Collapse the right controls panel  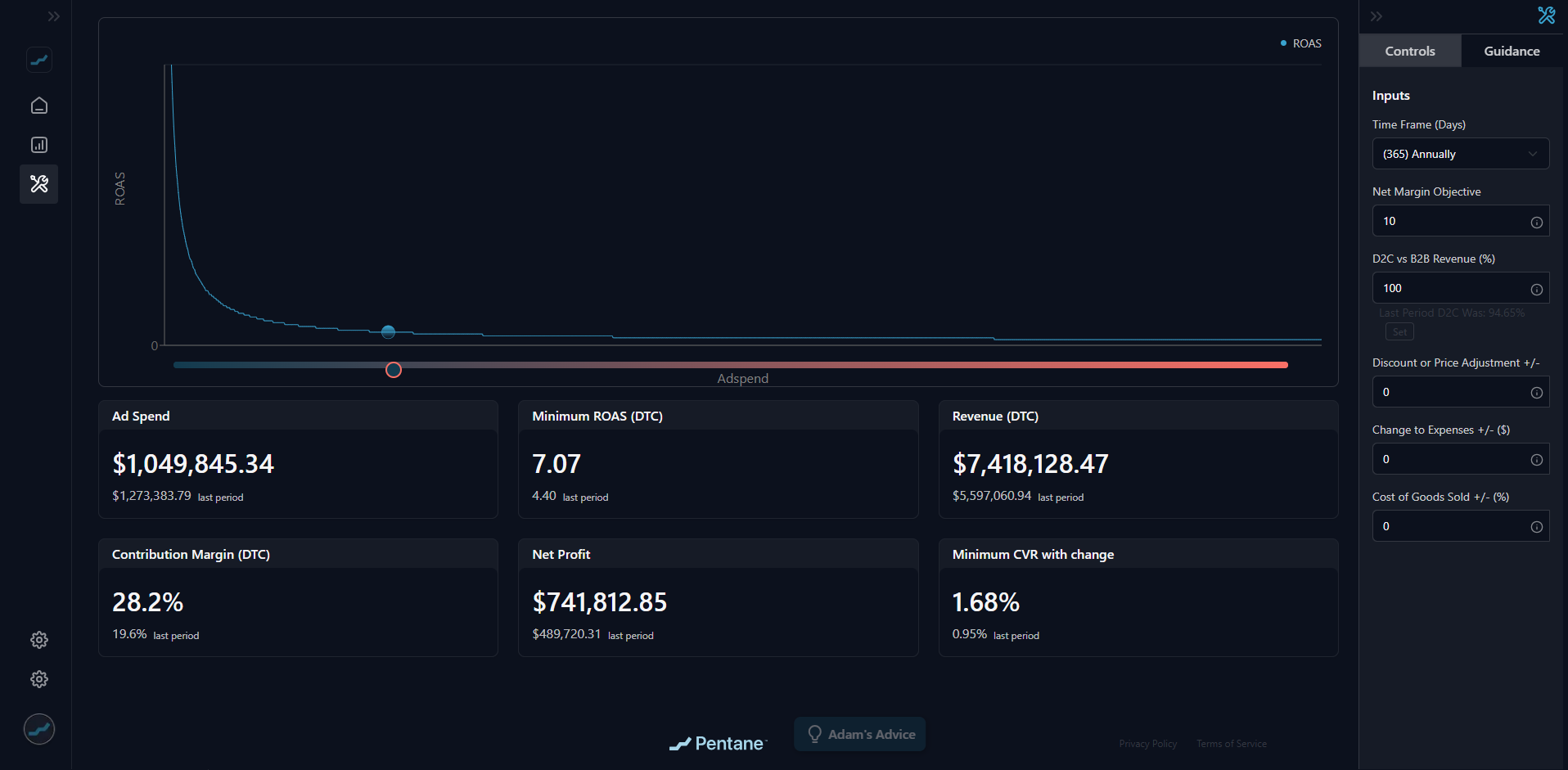(1377, 16)
